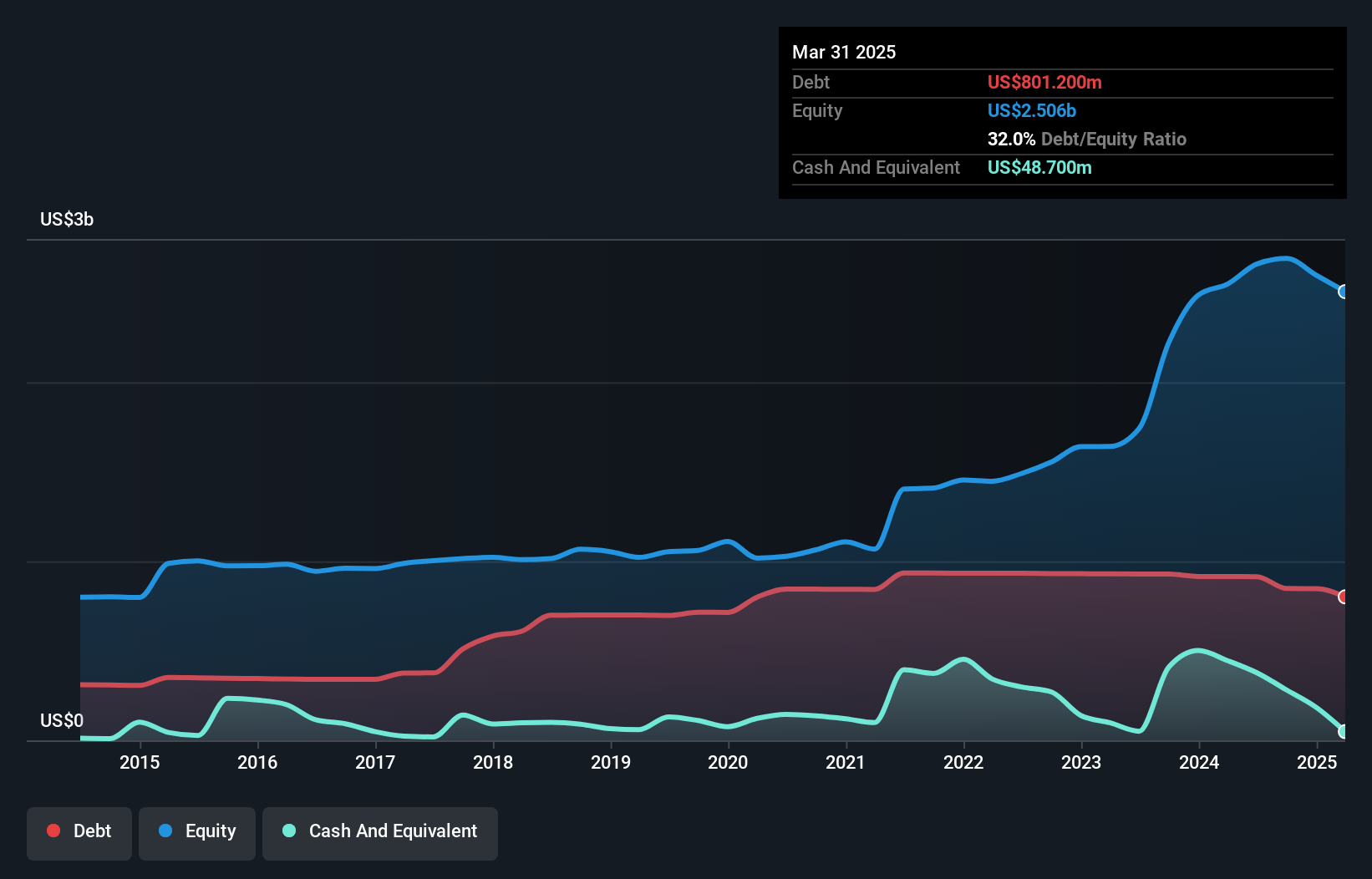Click the 2019 label on the x-axis

(611, 762)
